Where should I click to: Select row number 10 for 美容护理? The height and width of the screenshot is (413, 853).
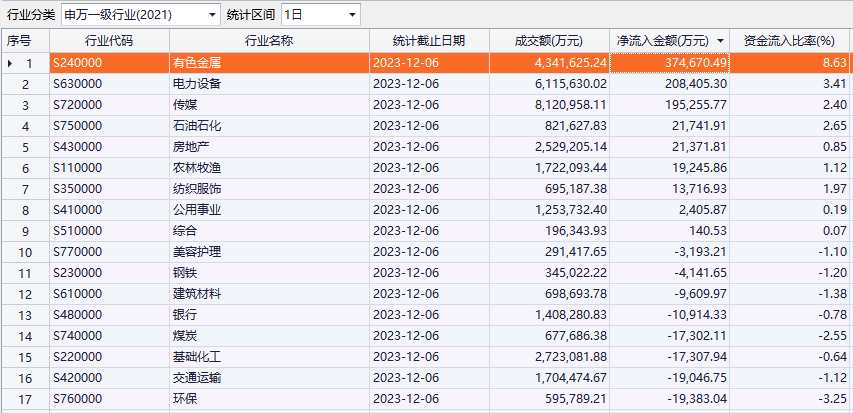click(25, 252)
